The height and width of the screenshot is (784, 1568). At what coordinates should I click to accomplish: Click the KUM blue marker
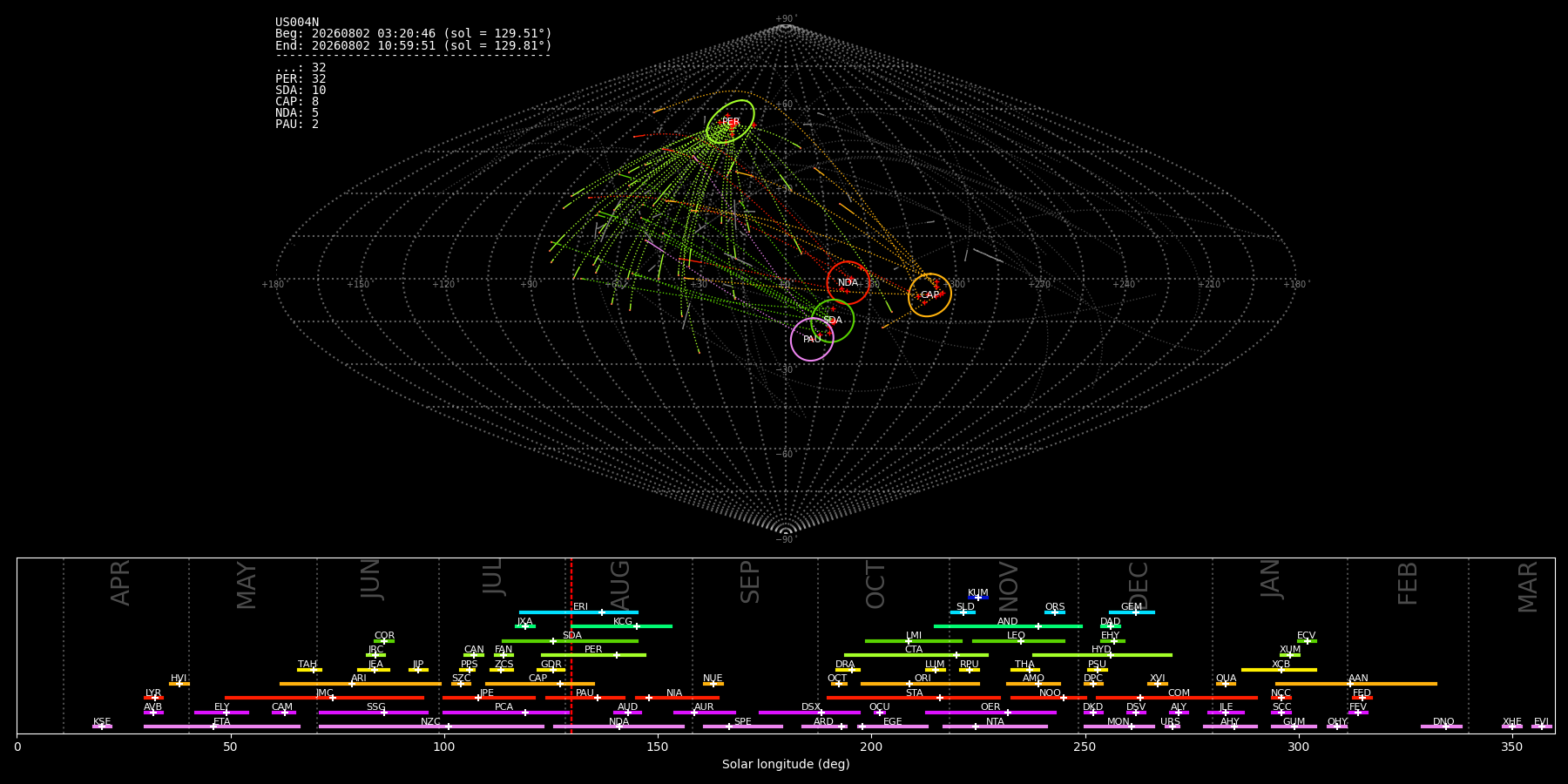(x=978, y=598)
